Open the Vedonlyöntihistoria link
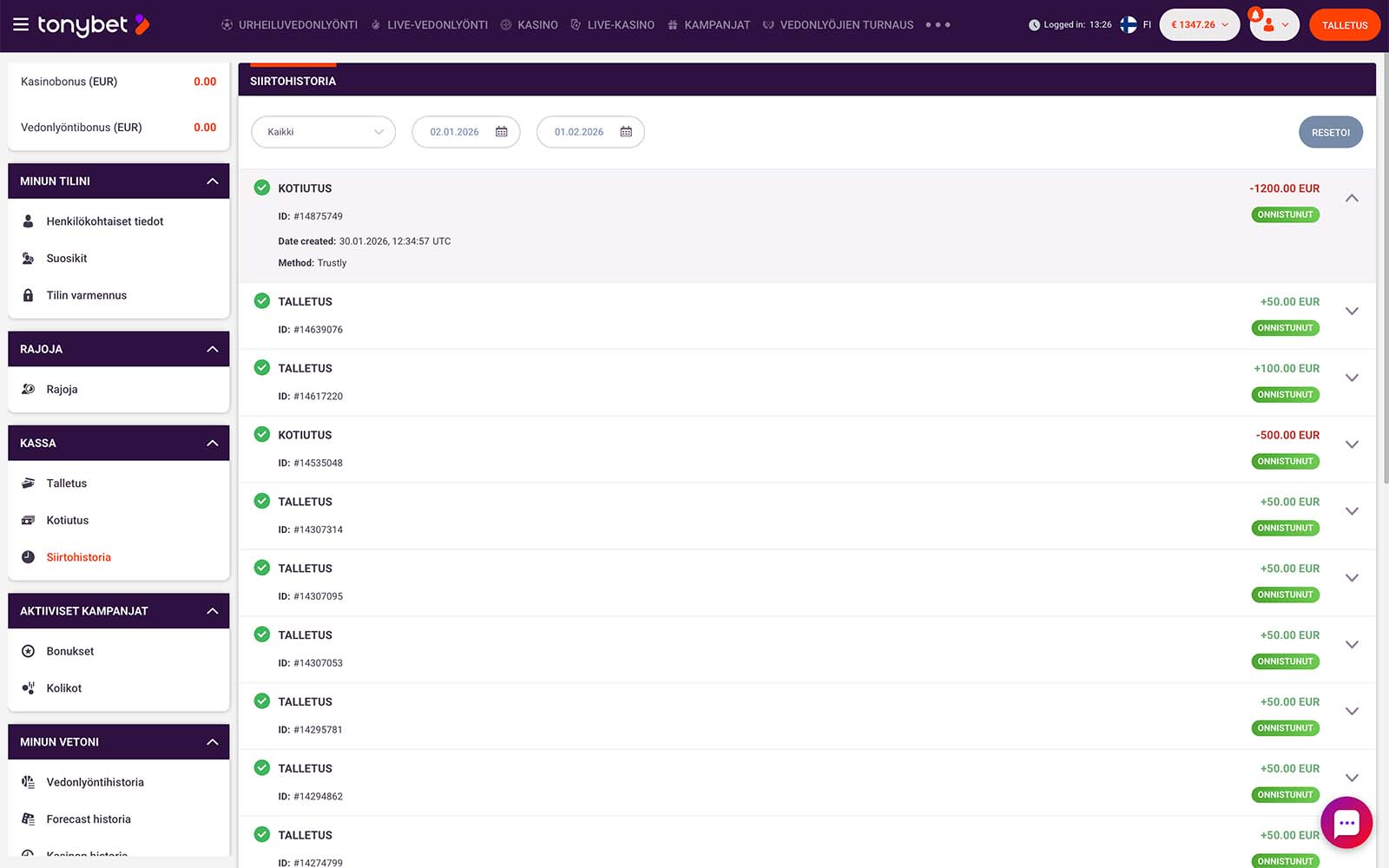Screen dimensions: 1389x868 95,782
